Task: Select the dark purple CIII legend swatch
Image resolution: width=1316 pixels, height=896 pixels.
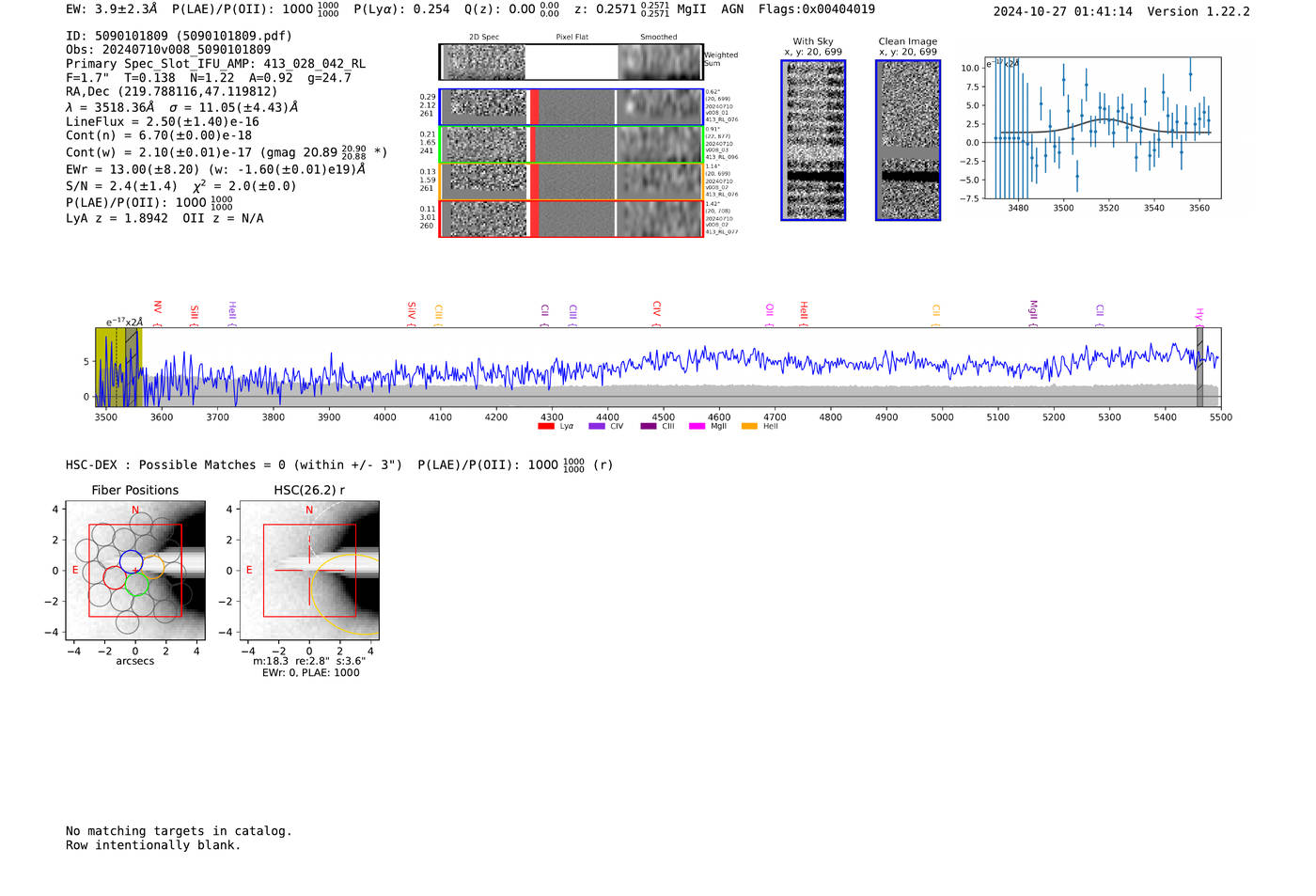Action: point(649,427)
